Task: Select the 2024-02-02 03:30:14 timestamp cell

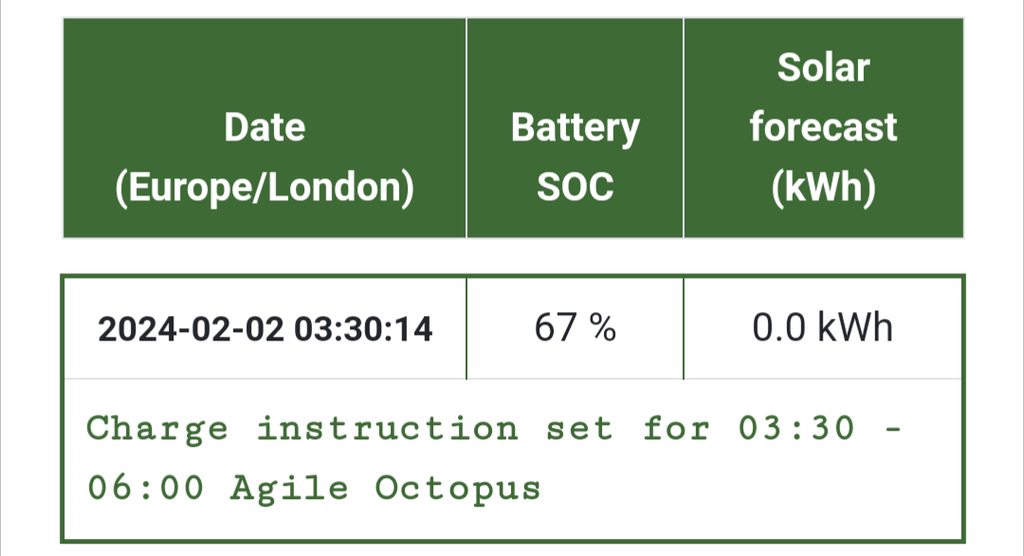Action: coord(265,329)
